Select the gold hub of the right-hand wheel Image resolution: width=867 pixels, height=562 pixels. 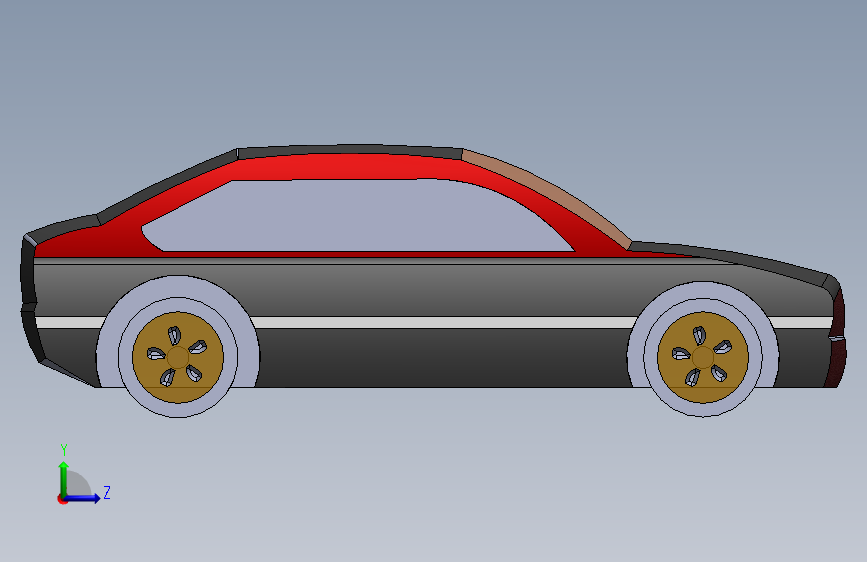pyautogui.click(x=703, y=357)
